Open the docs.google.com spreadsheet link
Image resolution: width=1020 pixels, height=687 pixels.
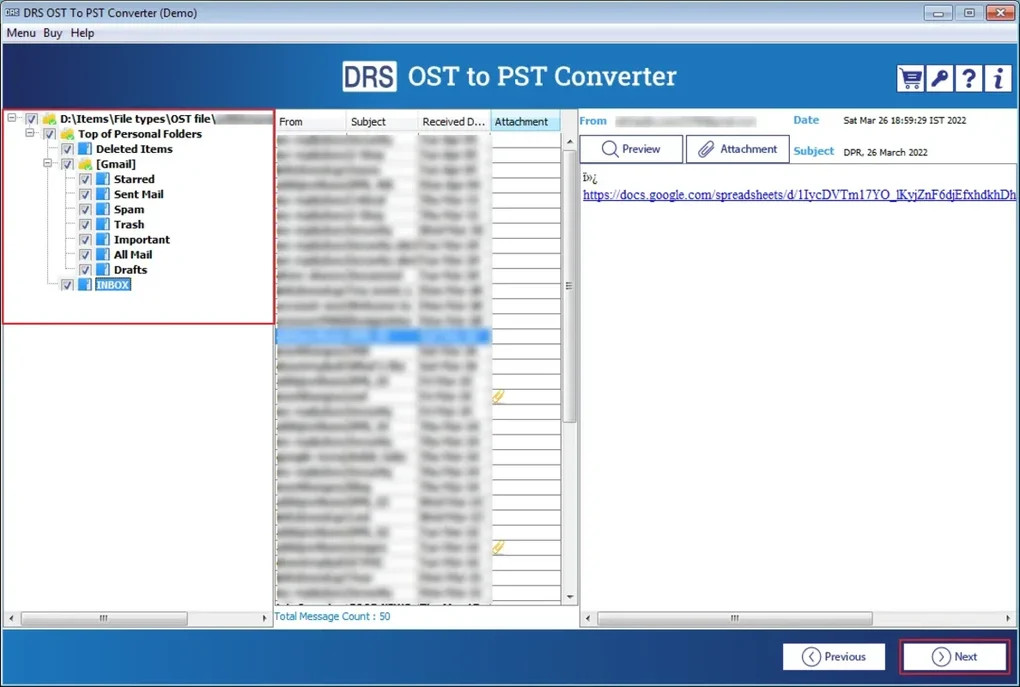(x=799, y=195)
